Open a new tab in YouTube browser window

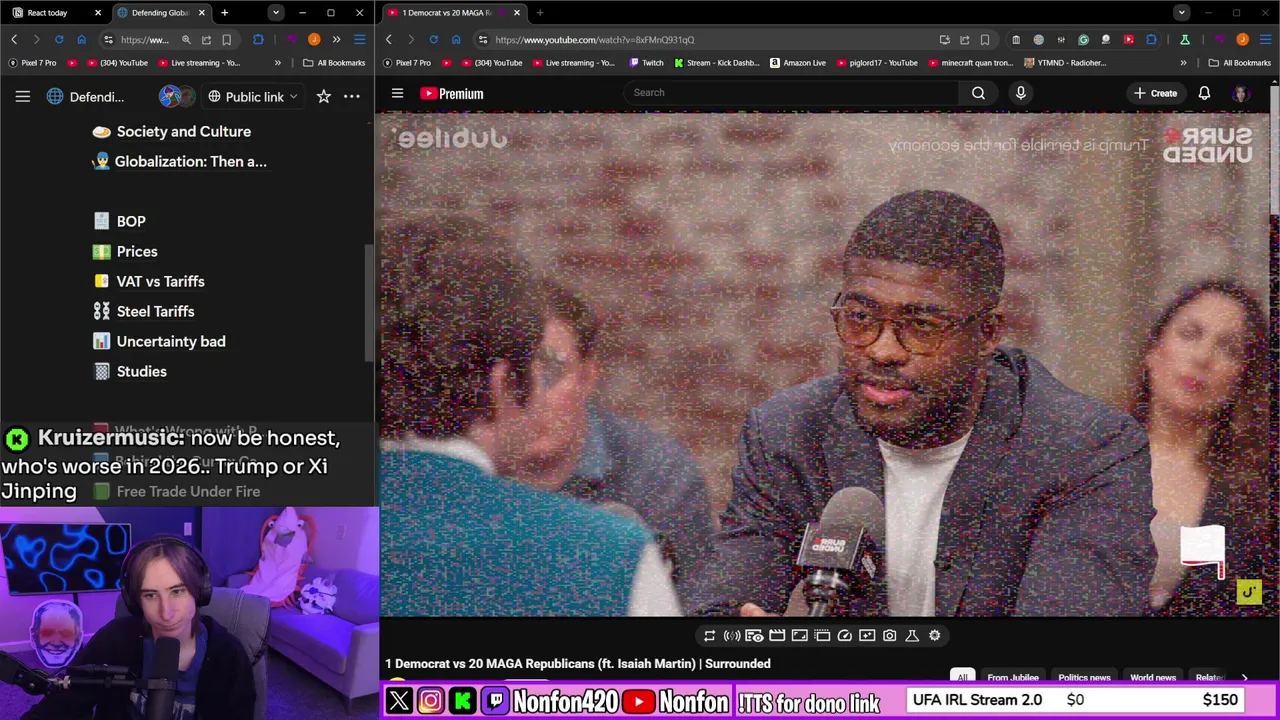540,13
